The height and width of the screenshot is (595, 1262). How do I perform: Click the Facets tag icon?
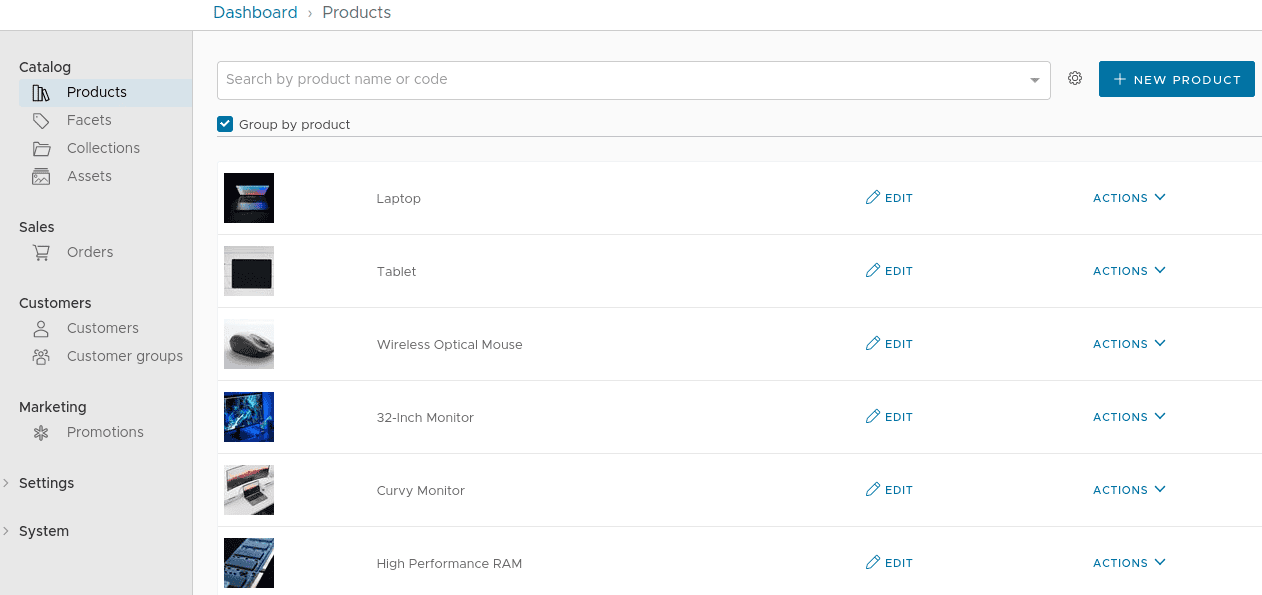coord(41,121)
